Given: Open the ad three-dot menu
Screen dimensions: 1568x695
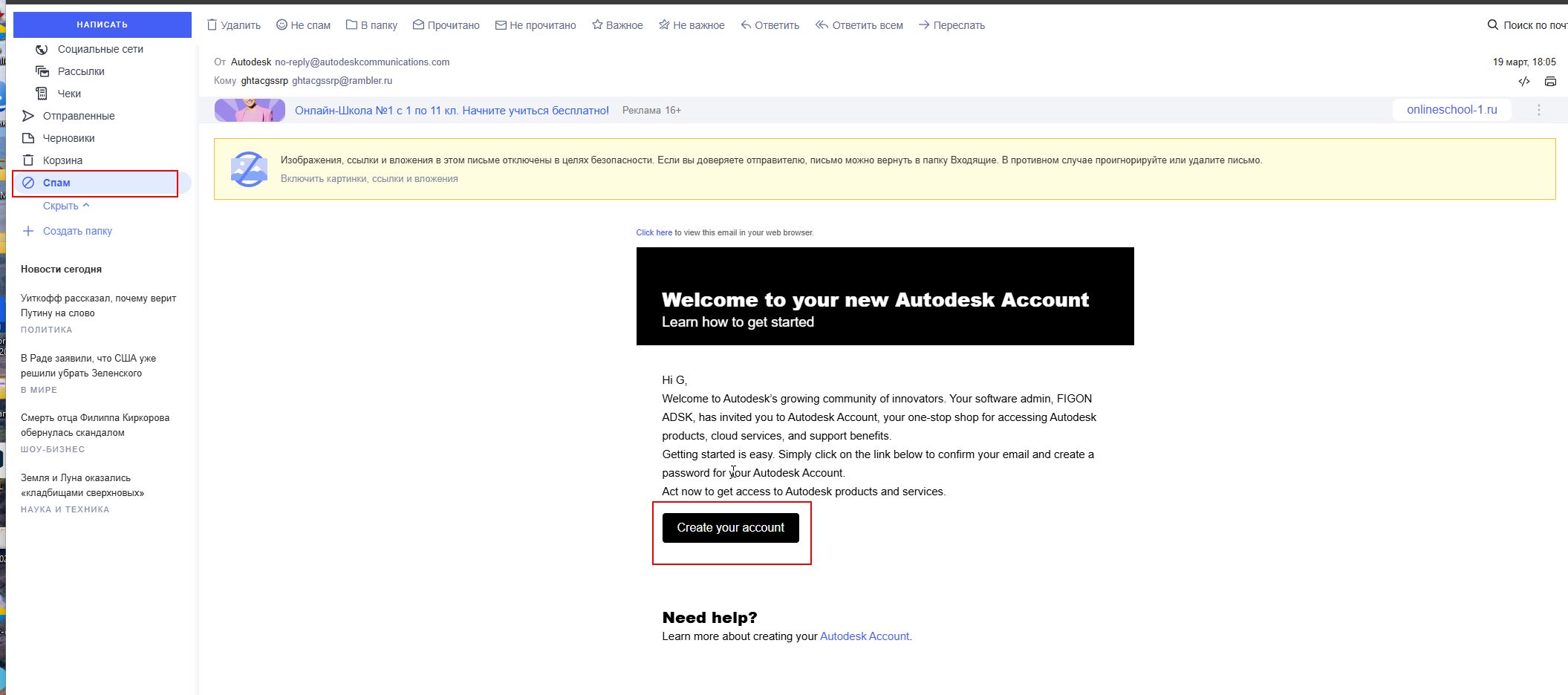Looking at the screenshot, I should (x=1539, y=110).
